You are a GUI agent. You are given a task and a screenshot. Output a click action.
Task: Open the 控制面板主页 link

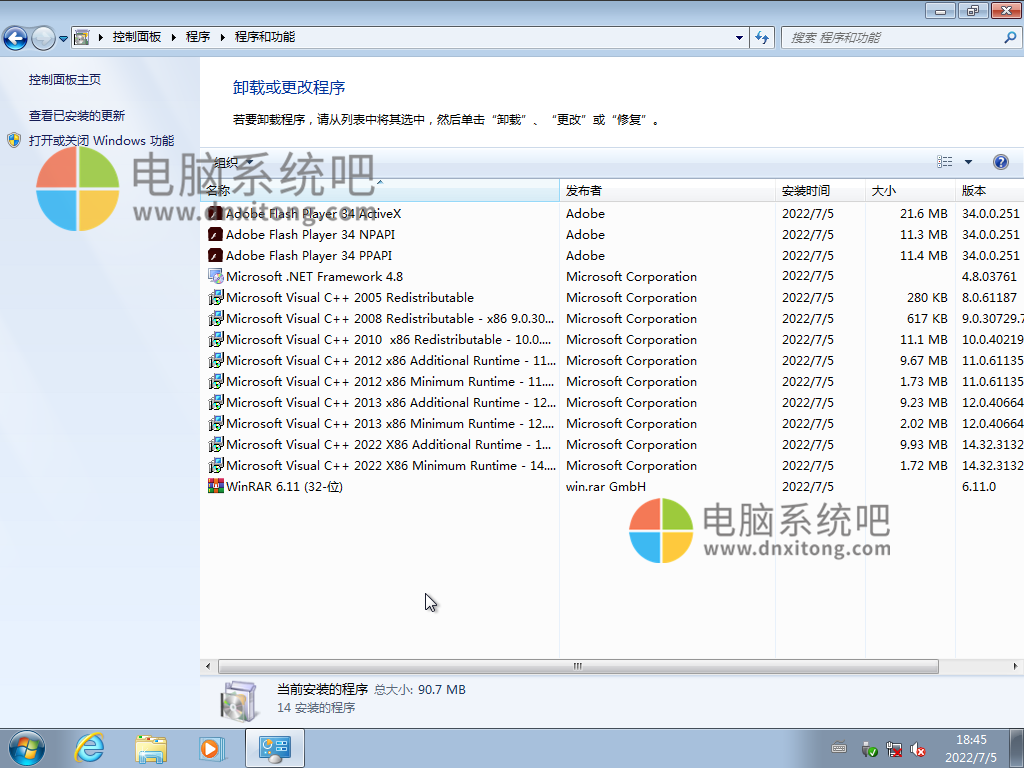(65, 80)
